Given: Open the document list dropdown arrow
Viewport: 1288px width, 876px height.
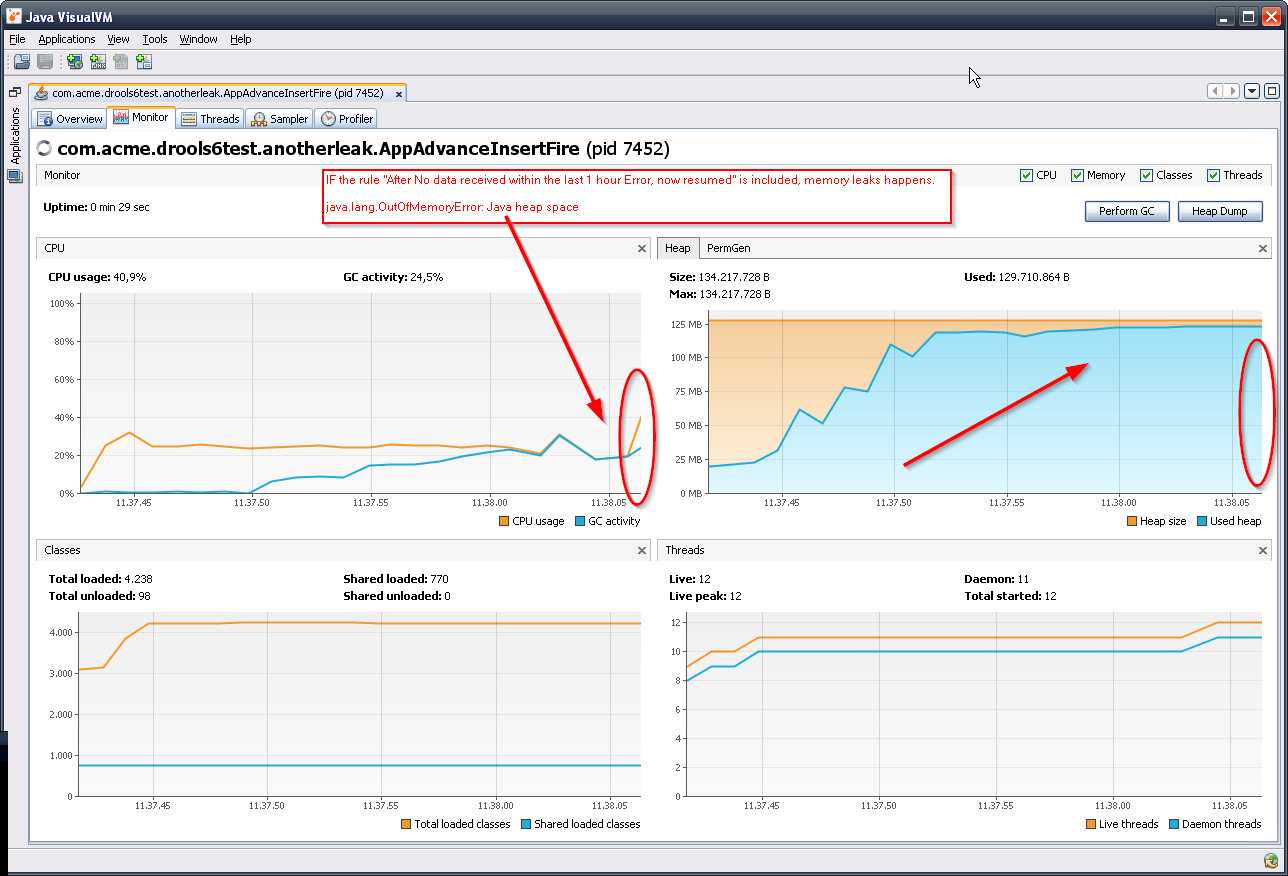Looking at the screenshot, I should point(1252,91).
